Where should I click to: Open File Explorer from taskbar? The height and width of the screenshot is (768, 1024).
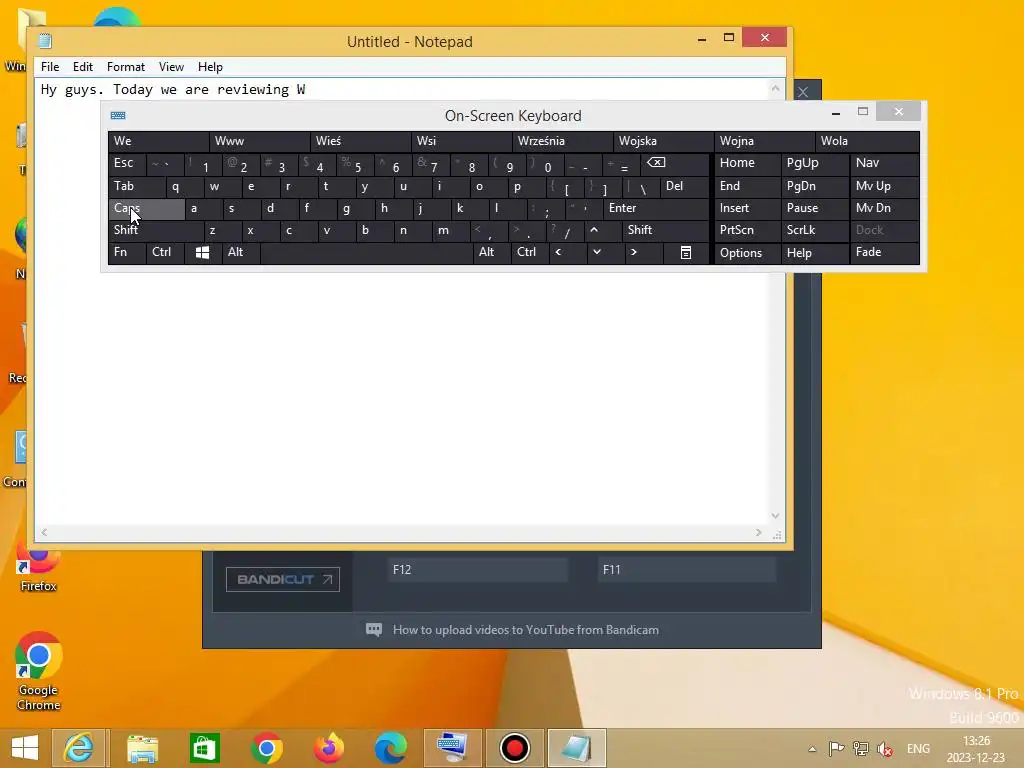click(x=142, y=748)
